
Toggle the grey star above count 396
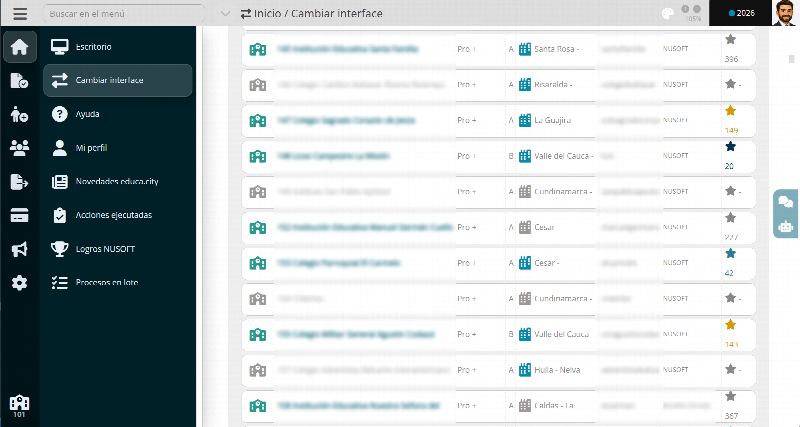[731, 39]
